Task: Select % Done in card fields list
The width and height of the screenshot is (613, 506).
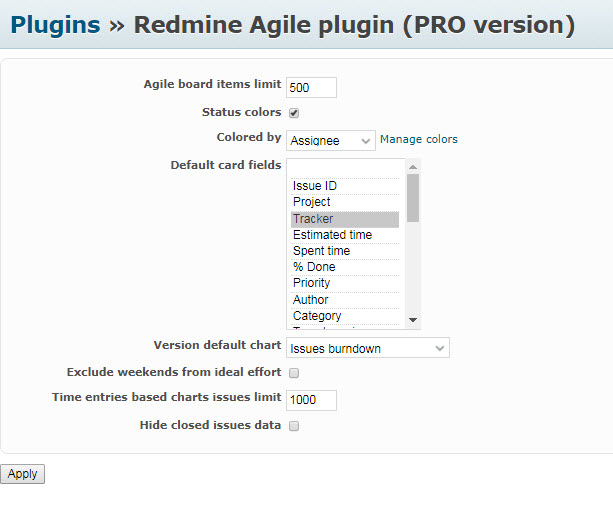Action: [x=345, y=267]
